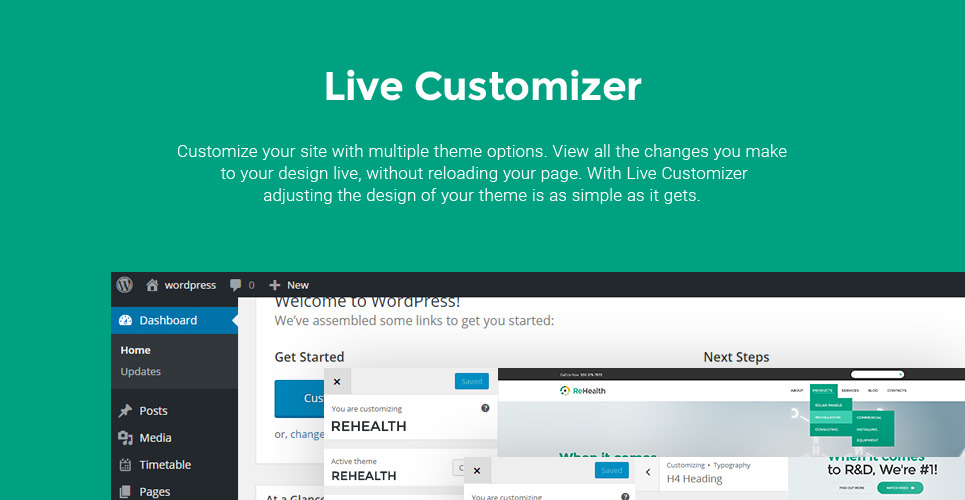
Task: Click the upper customizer Saved button
Action: click(472, 381)
